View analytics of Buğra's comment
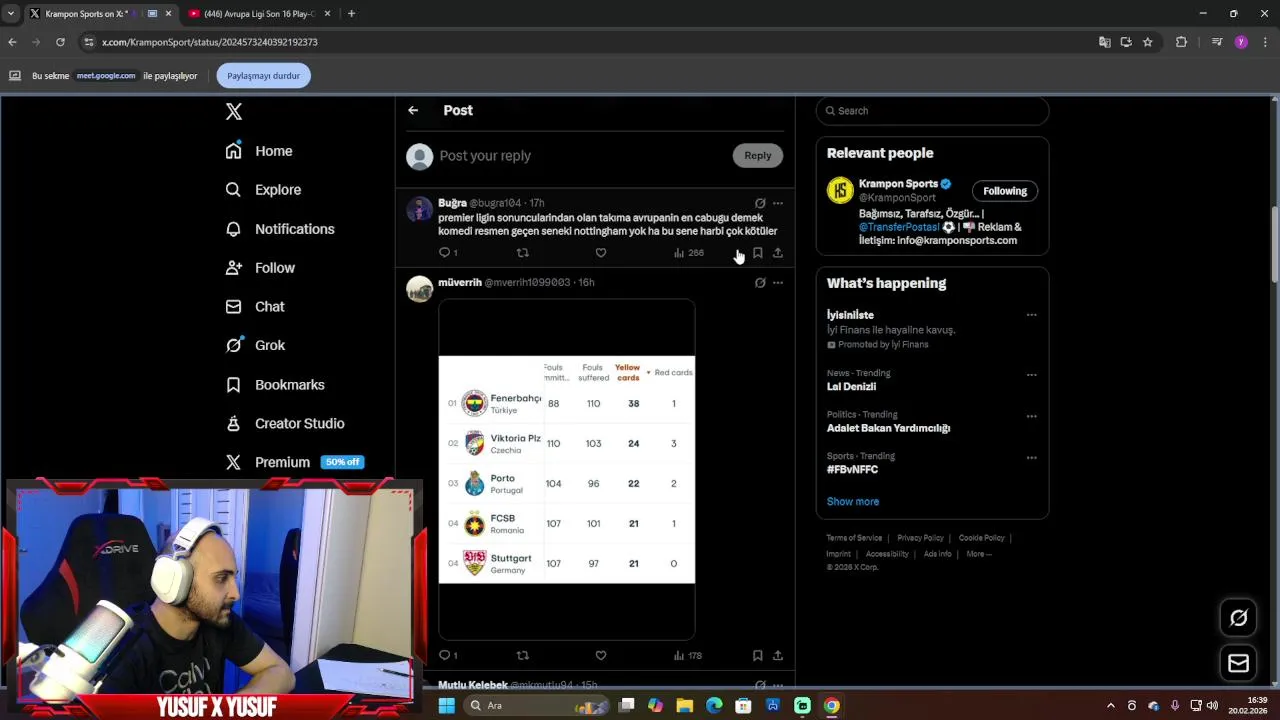Screen dimensions: 1280x720 pyautogui.click(x=689, y=253)
